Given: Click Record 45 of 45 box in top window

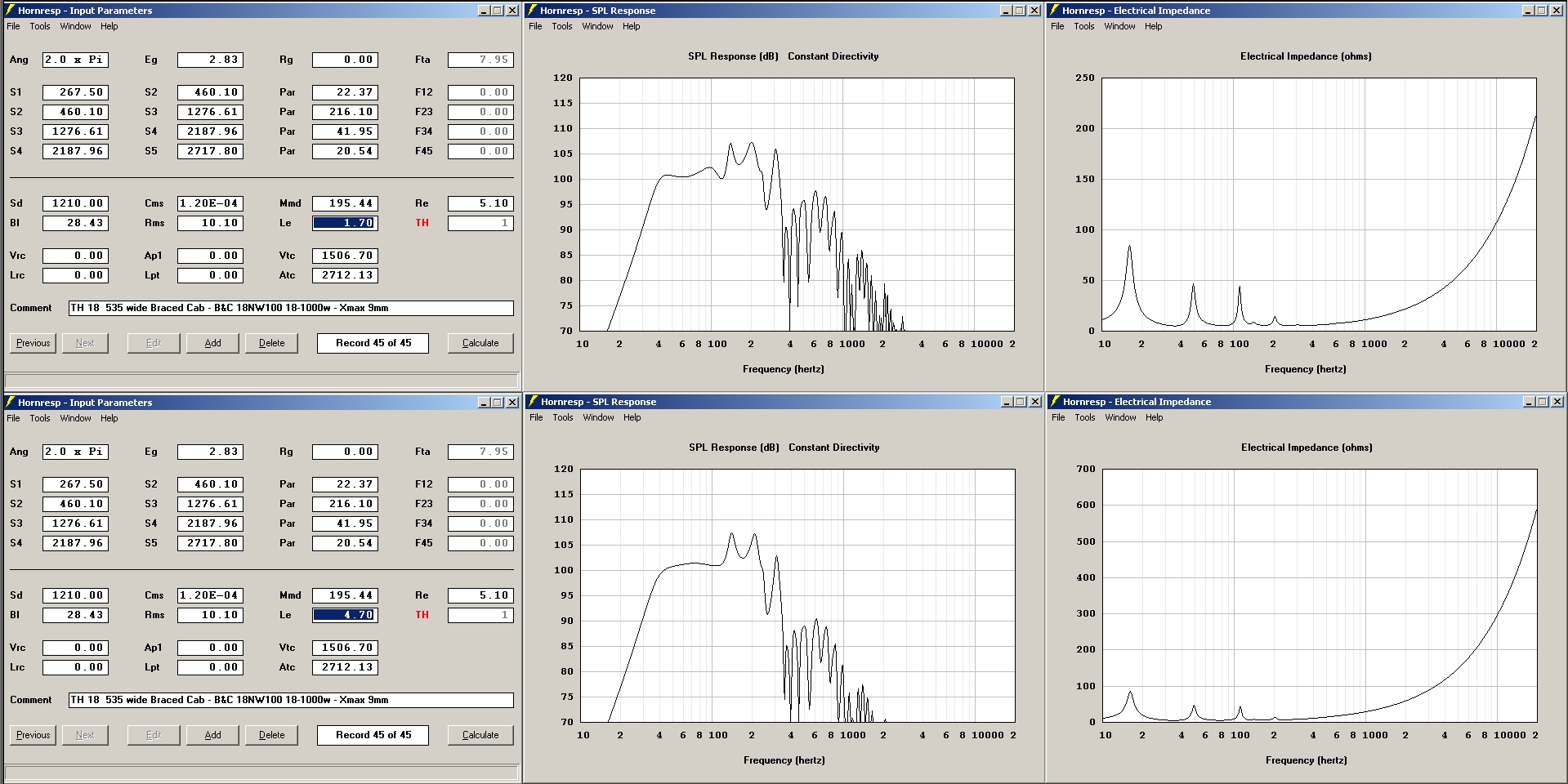Looking at the screenshot, I should (x=373, y=343).
